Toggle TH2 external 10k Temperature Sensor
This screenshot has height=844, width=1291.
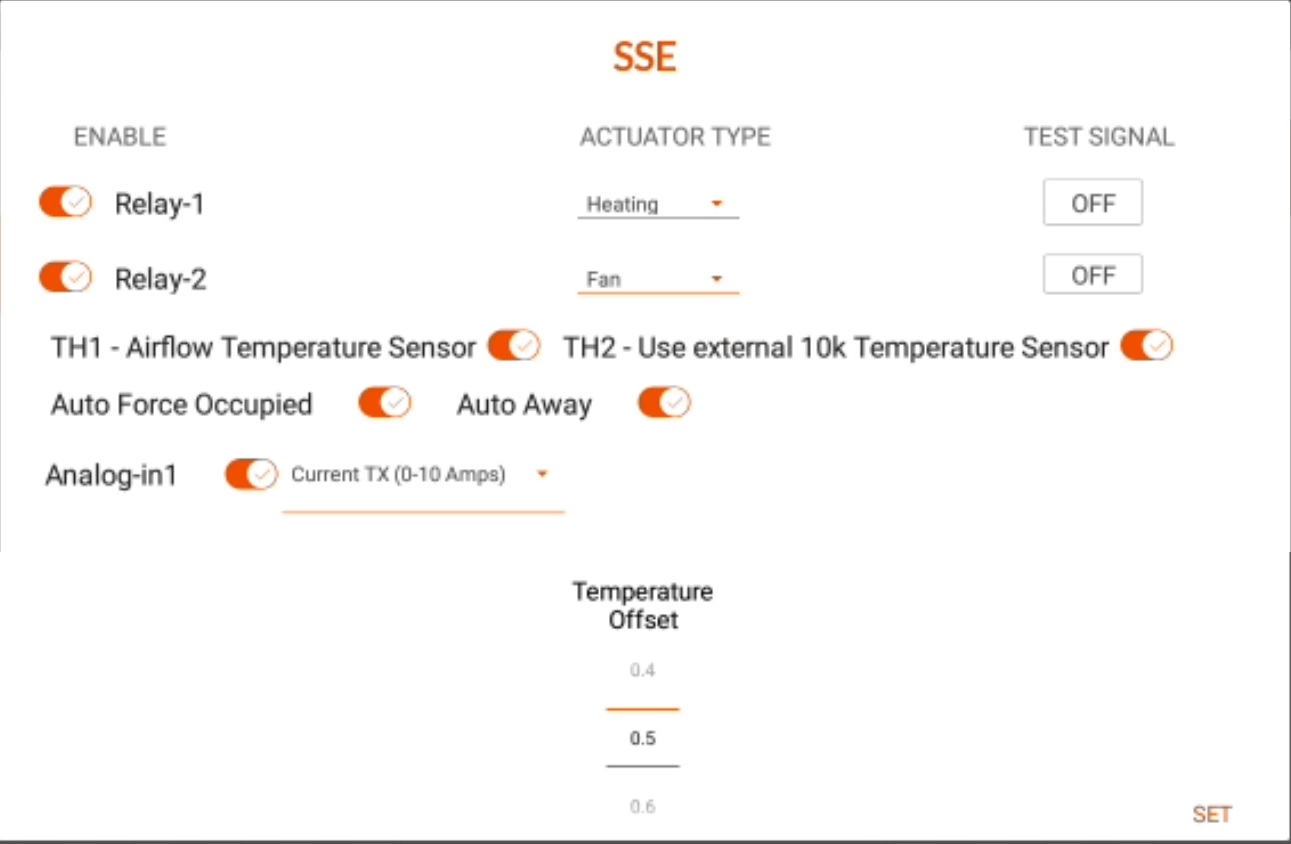(1148, 345)
